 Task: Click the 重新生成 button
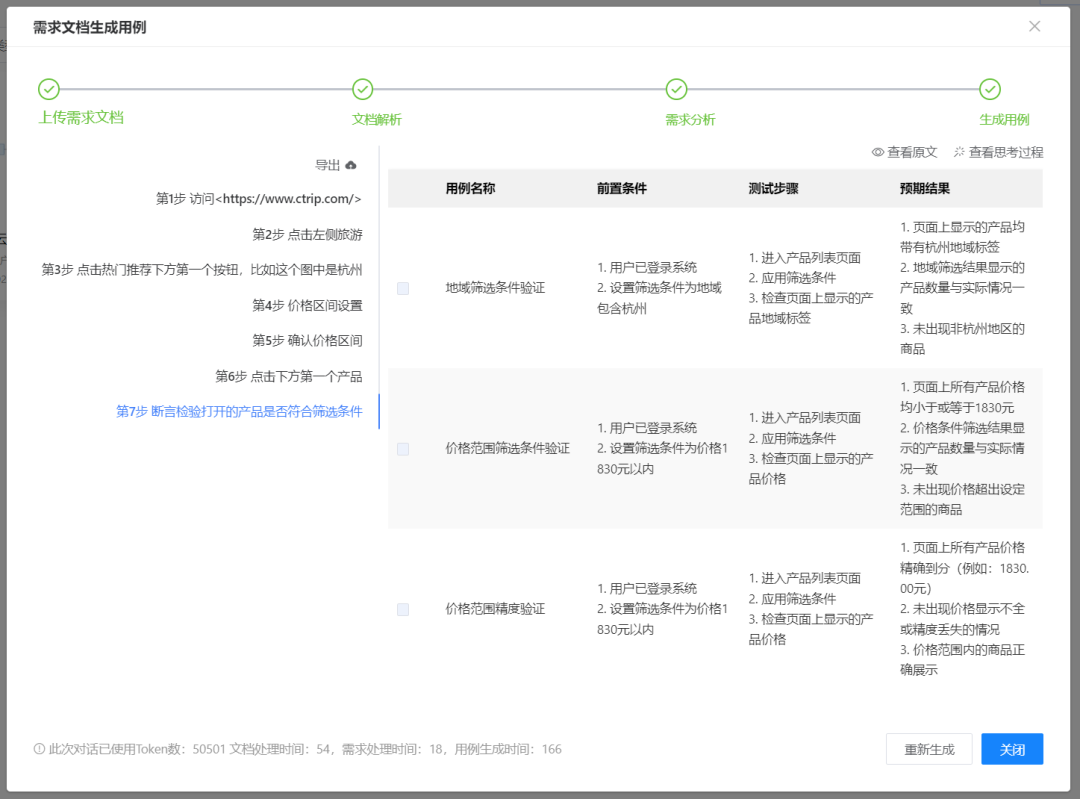[928, 748]
